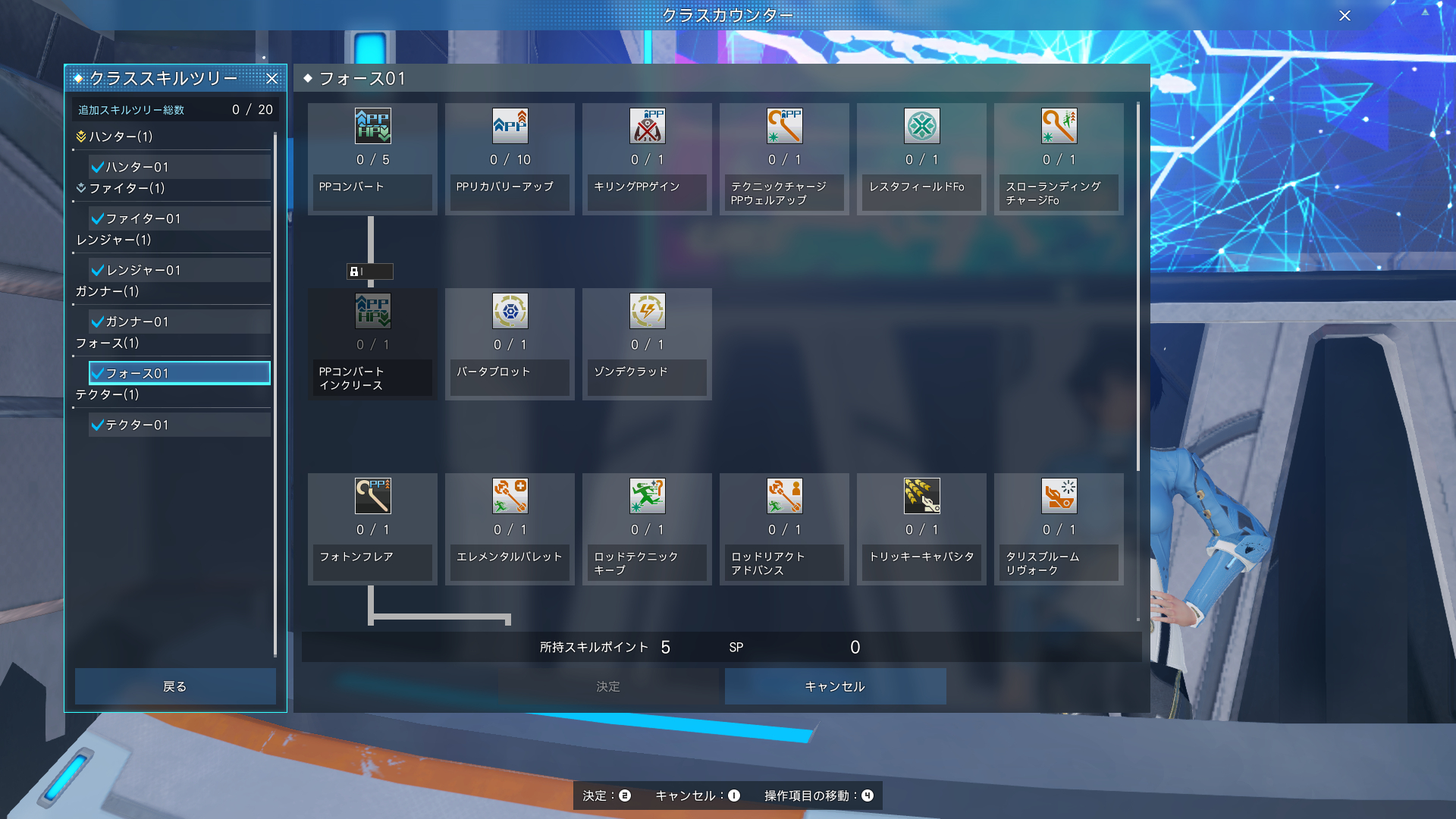
Task: Click the フォース01 panel header
Action: tap(721, 78)
